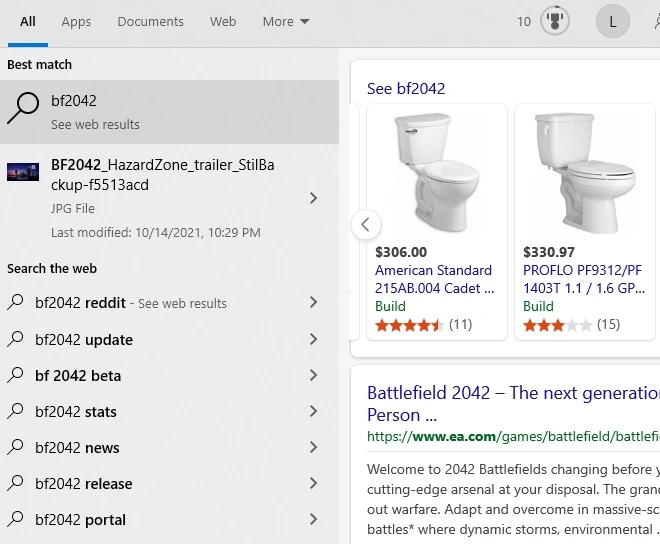Switch to the Documents tab

150,22
